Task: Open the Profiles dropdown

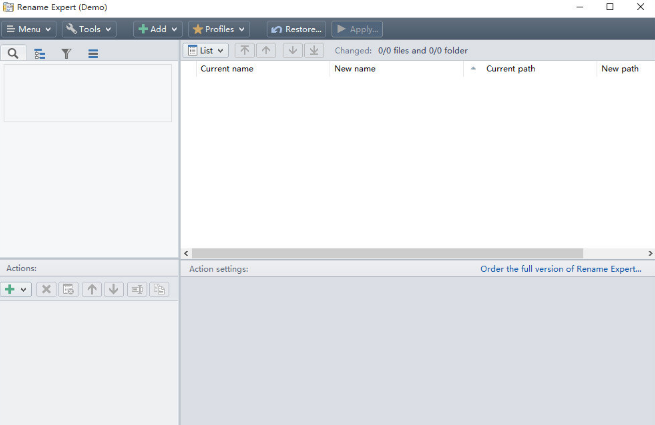Action: point(218,29)
